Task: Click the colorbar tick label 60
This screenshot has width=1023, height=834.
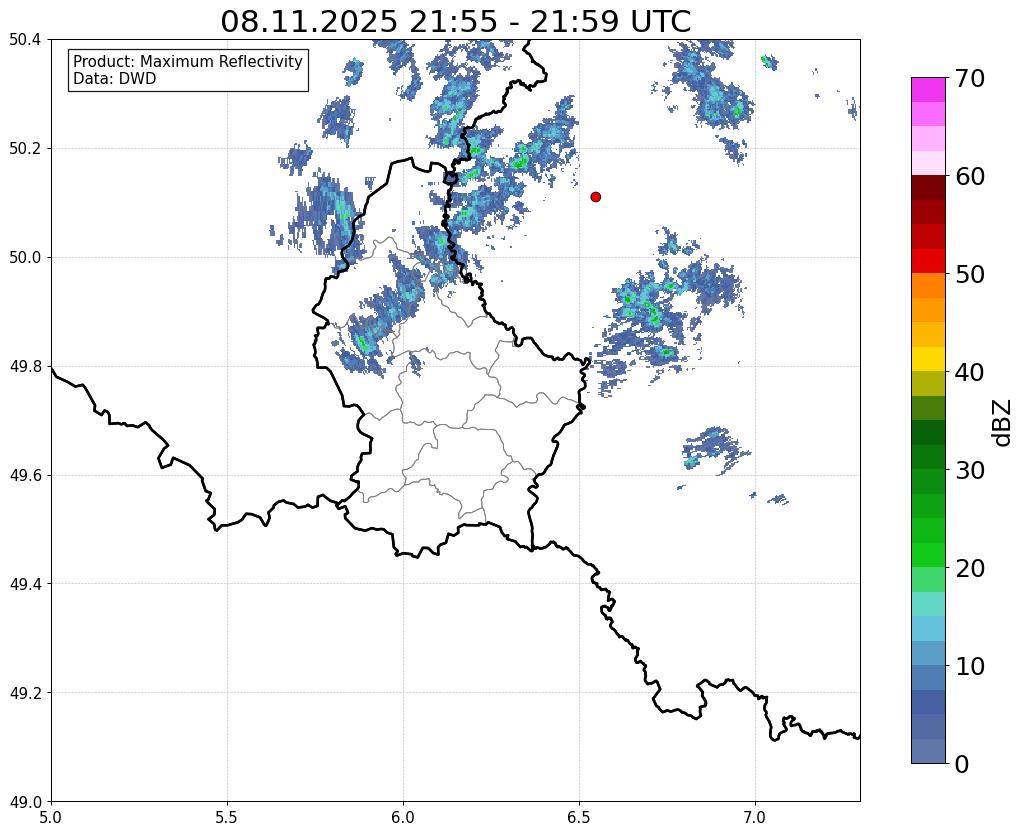Action: [970, 176]
